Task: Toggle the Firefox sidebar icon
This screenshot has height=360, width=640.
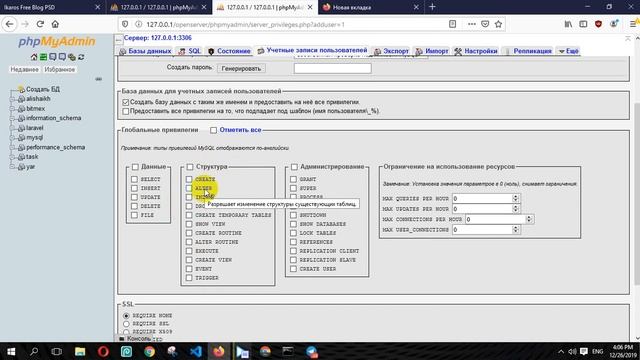Action: (x=583, y=24)
